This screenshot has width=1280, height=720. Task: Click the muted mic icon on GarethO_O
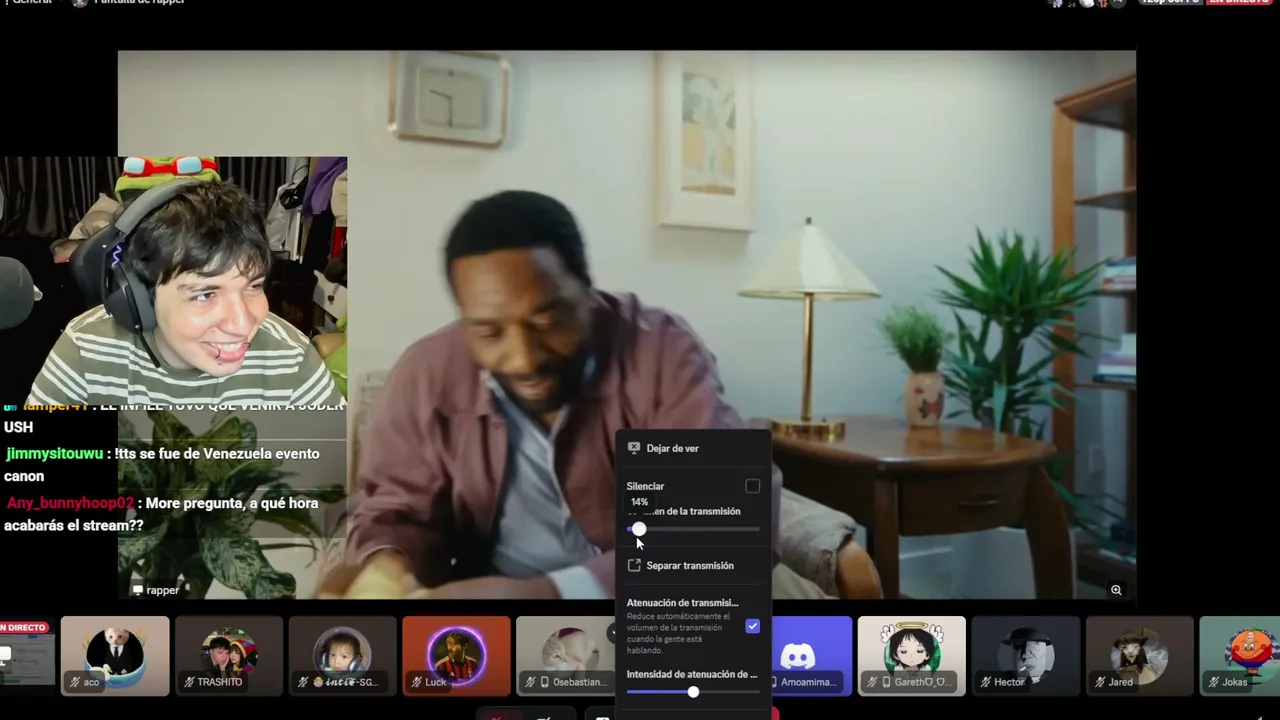(872, 682)
